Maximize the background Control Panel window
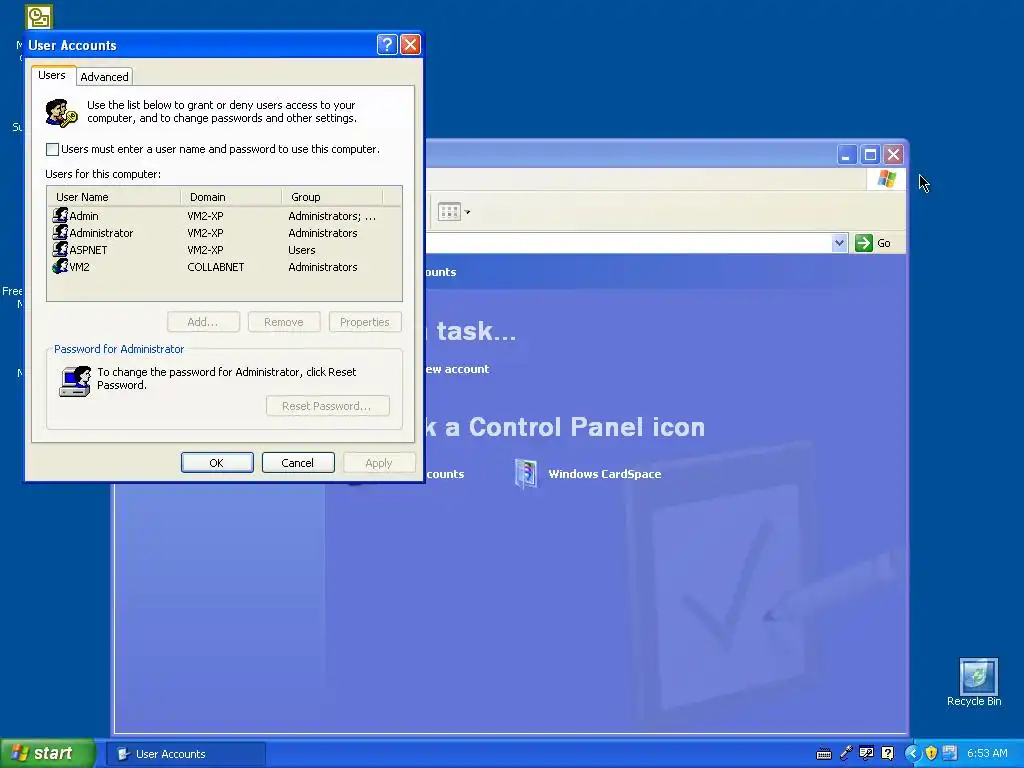The width and height of the screenshot is (1024, 768). tap(871, 155)
